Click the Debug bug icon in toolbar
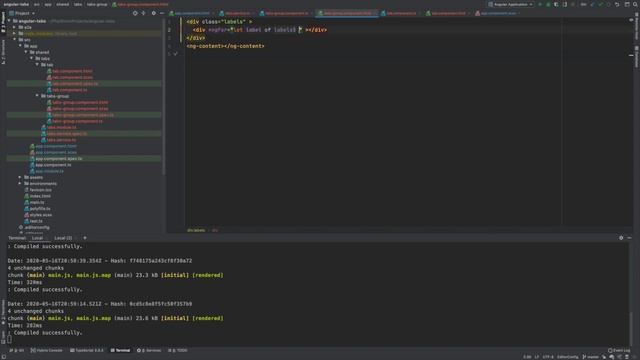The image size is (640, 360). [x=548, y=4]
